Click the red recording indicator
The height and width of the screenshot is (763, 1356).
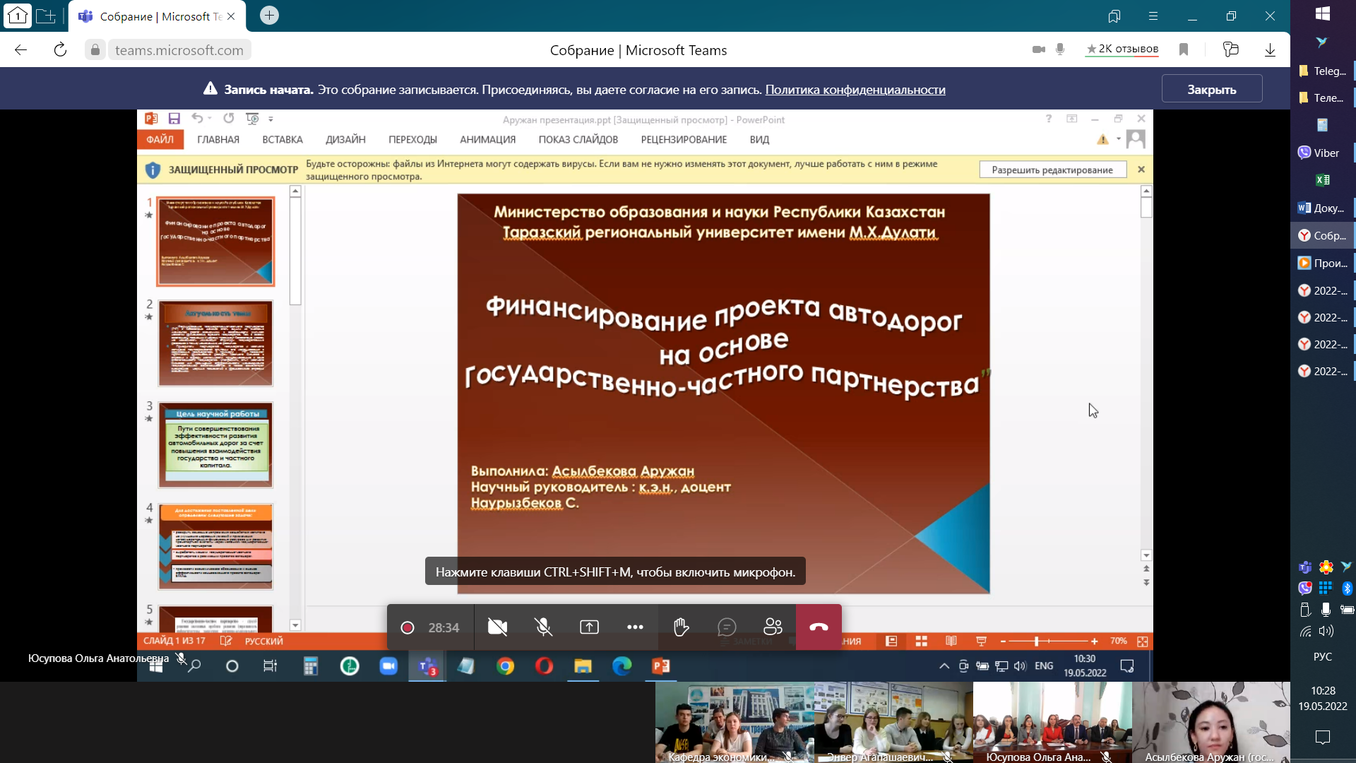(407, 628)
